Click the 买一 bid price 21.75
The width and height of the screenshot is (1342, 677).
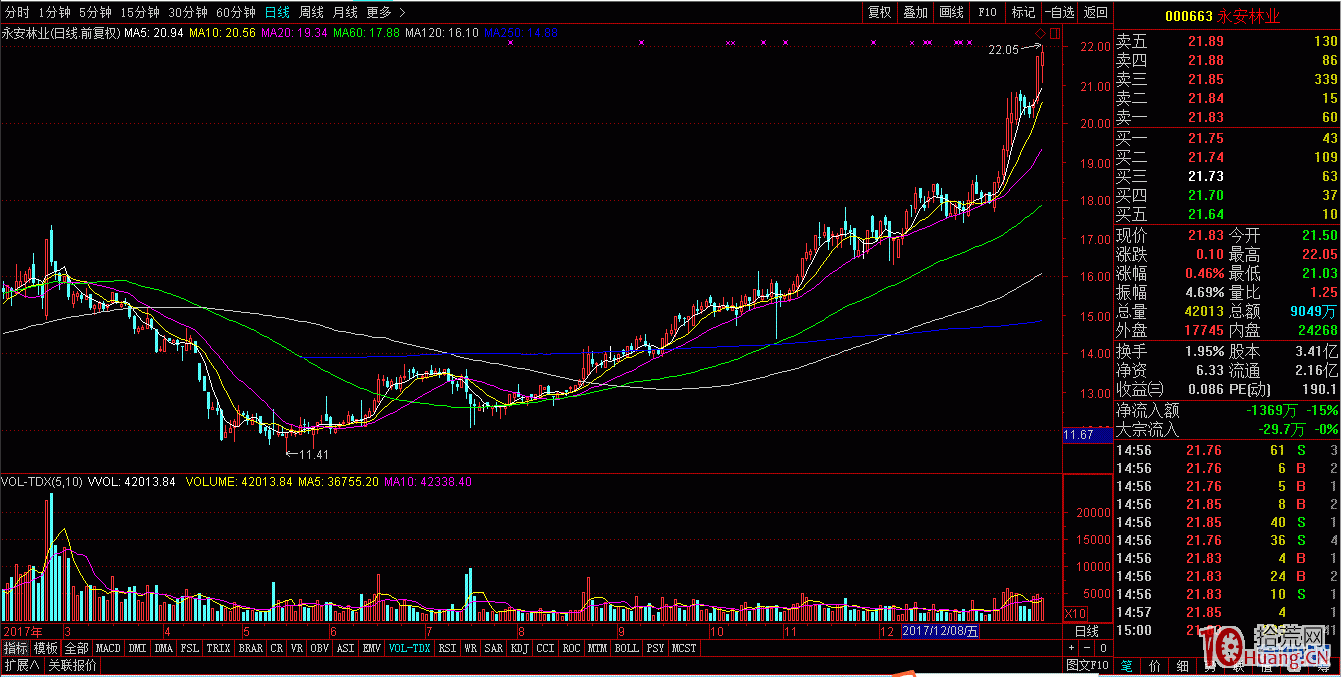pos(1205,138)
